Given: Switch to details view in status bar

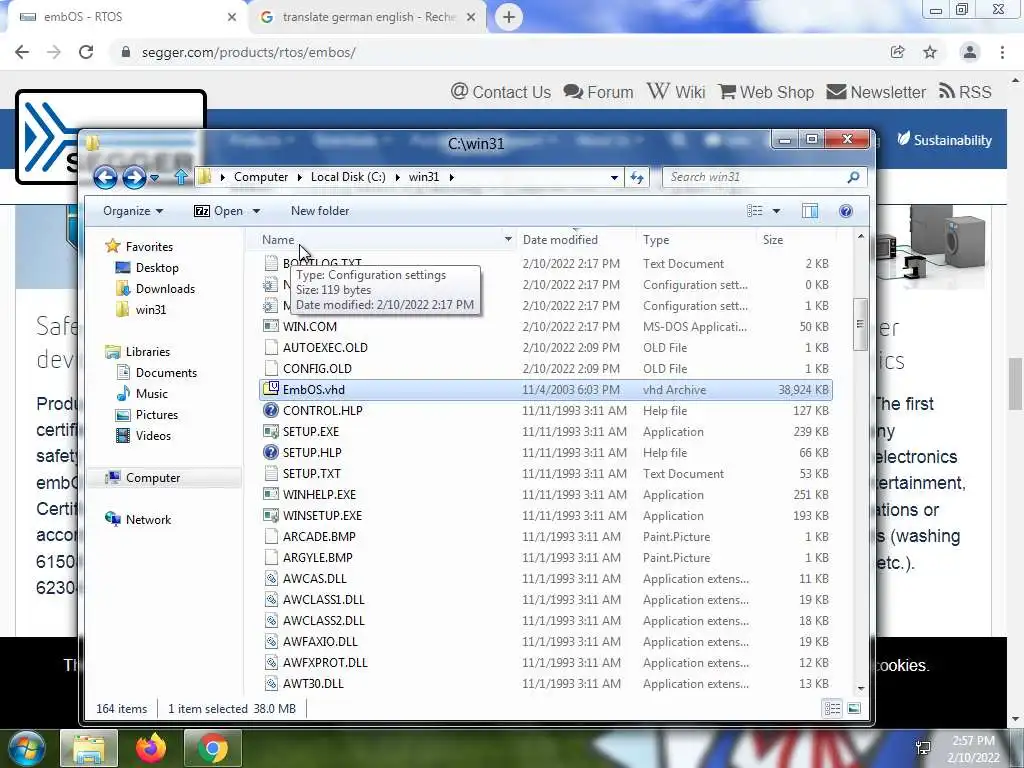Looking at the screenshot, I should click(x=832, y=709).
